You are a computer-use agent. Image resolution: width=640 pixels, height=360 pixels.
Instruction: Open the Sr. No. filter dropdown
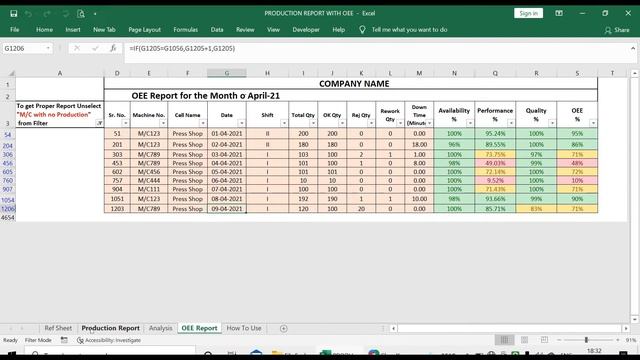click(x=125, y=123)
